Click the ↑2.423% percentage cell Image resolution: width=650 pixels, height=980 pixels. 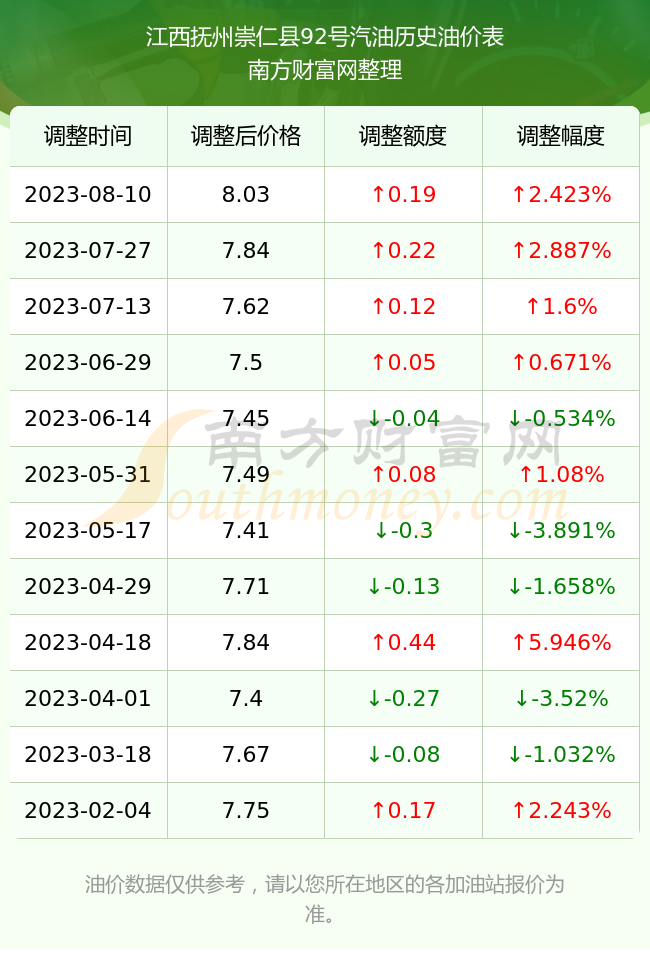point(561,194)
